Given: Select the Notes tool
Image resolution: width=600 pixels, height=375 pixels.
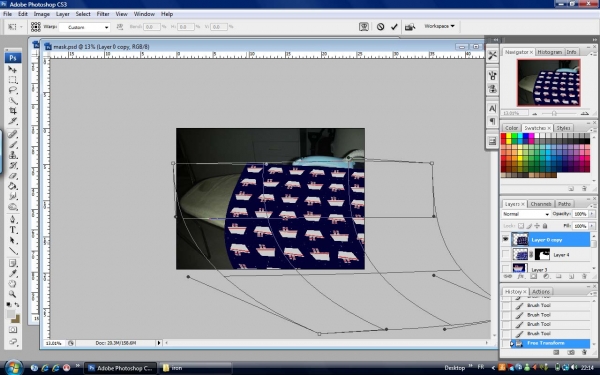Looking at the screenshot, I should point(12,263).
